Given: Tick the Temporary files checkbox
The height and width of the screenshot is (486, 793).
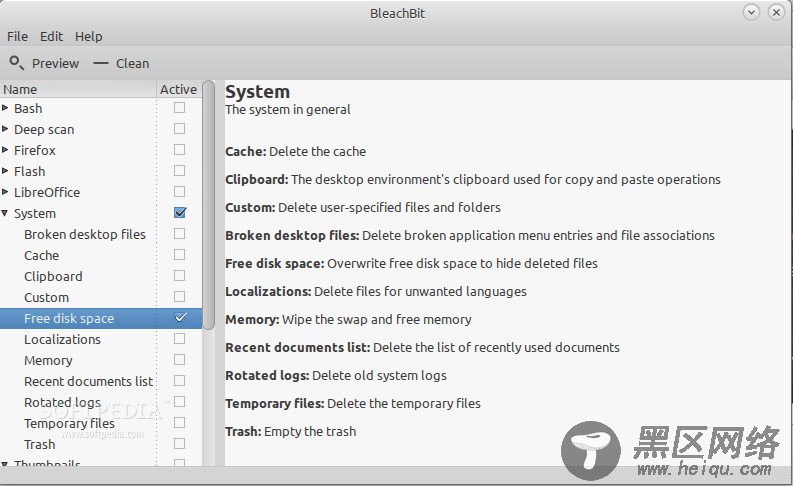Looking at the screenshot, I should pos(180,423).
